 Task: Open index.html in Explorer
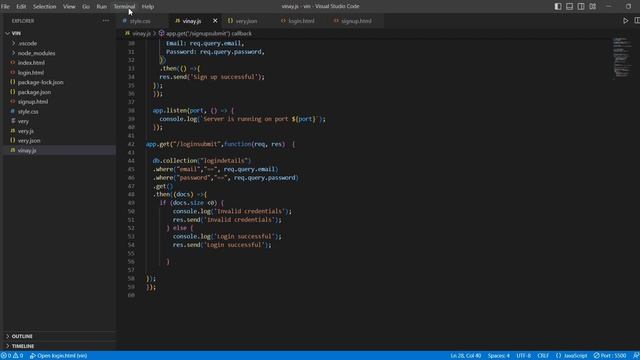tap(31, 63)
